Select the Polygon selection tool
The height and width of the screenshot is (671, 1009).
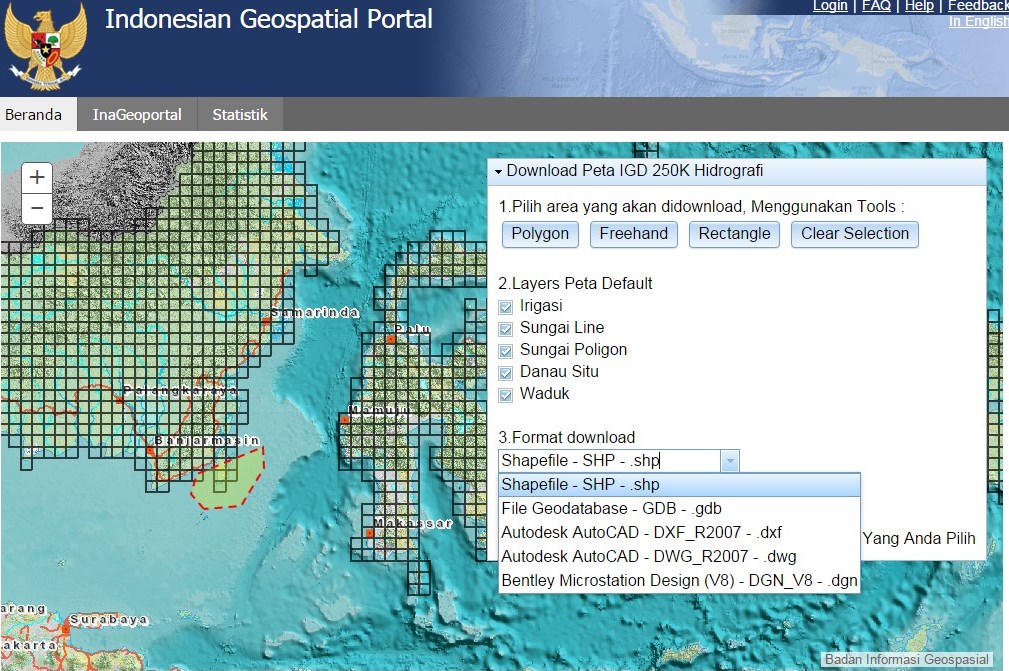click(x=539, y=234)
